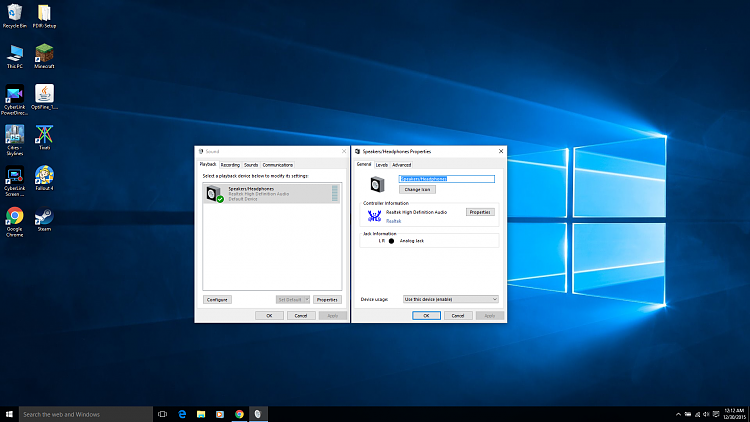Open File Explorer from the taskbar
This screenshot has height=422, width=750.
pos(201,414)
